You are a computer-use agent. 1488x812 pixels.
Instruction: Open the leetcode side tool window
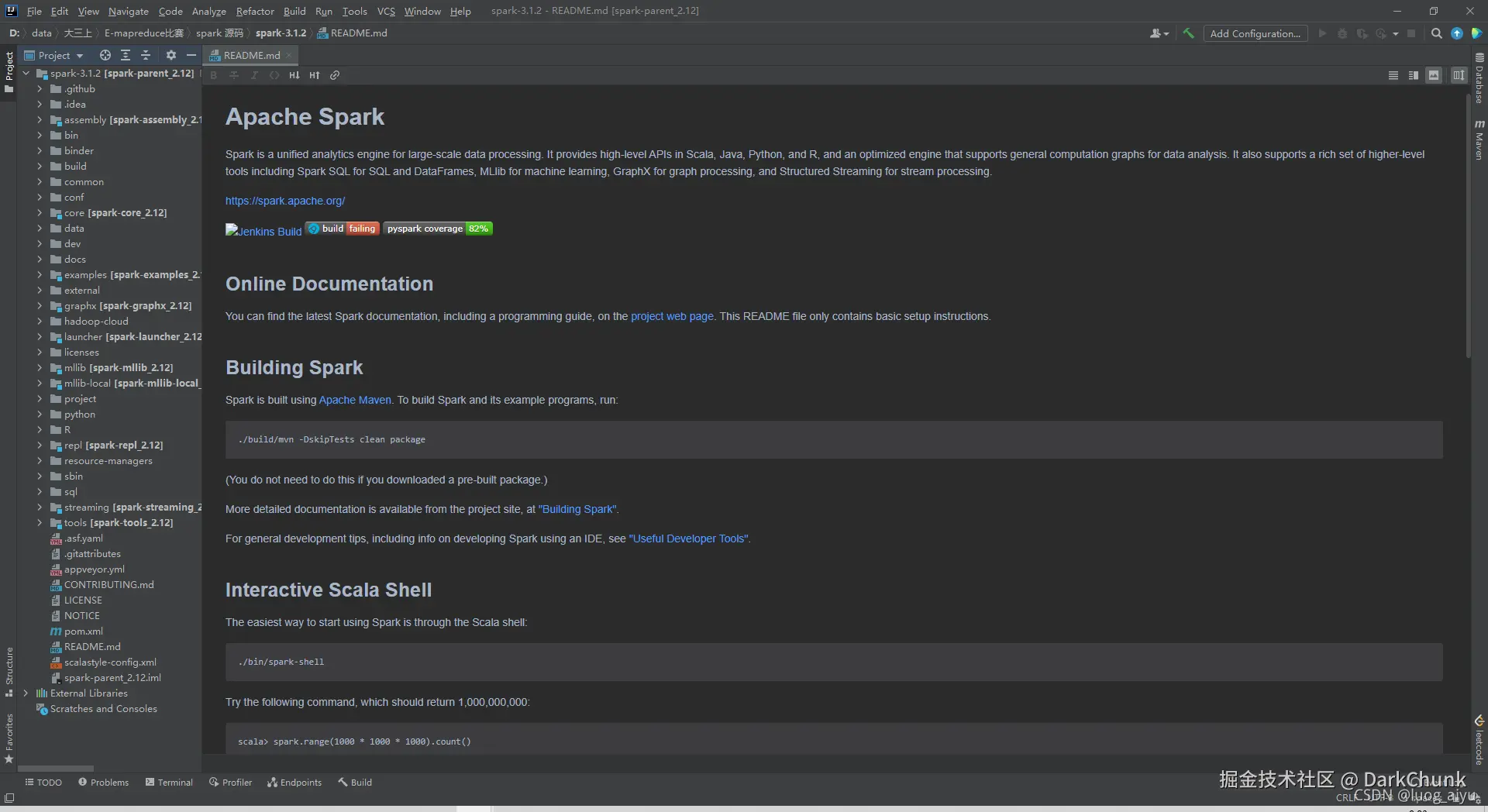click(1479, 740)
